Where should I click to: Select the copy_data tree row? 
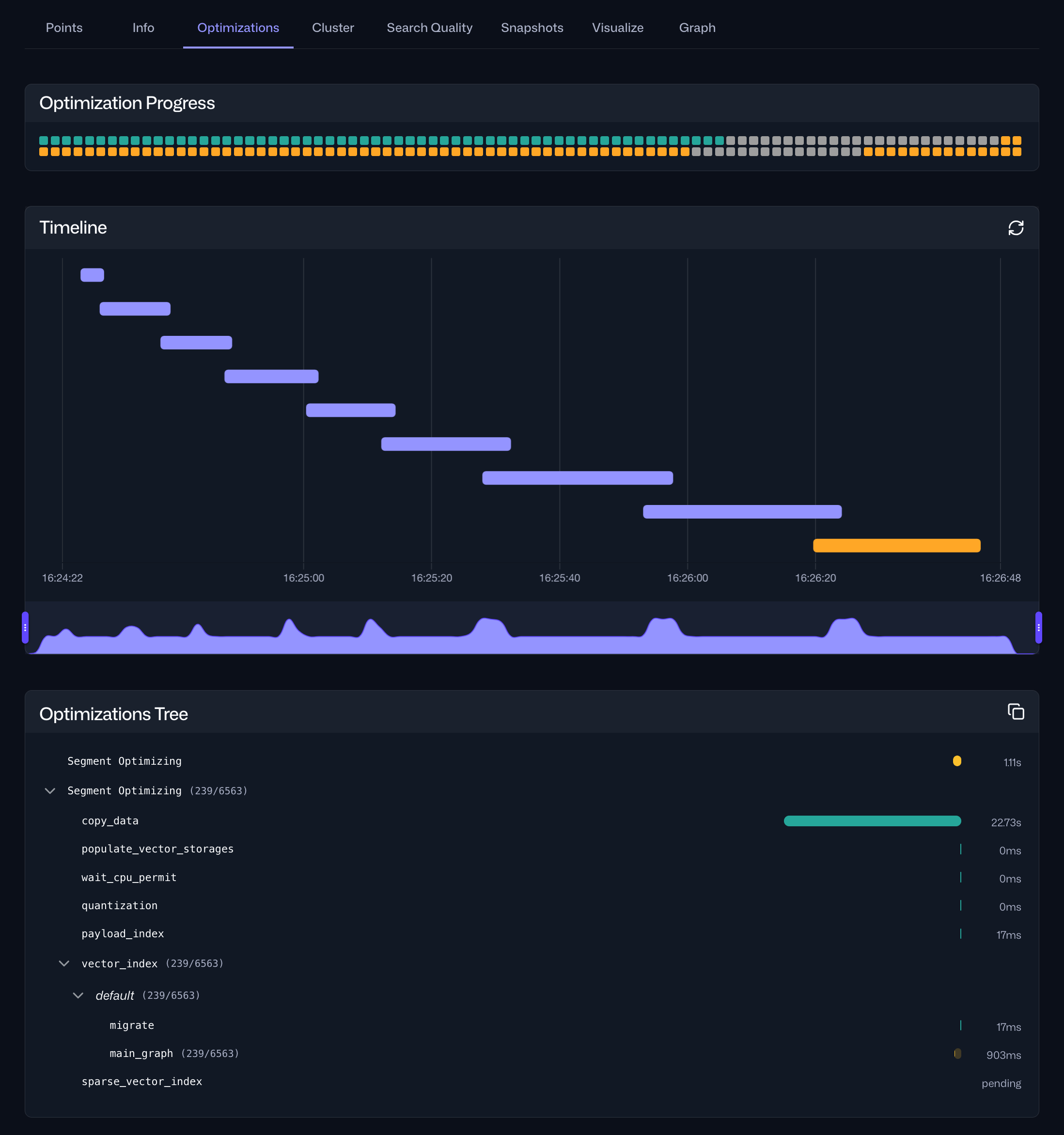[110, 821]
